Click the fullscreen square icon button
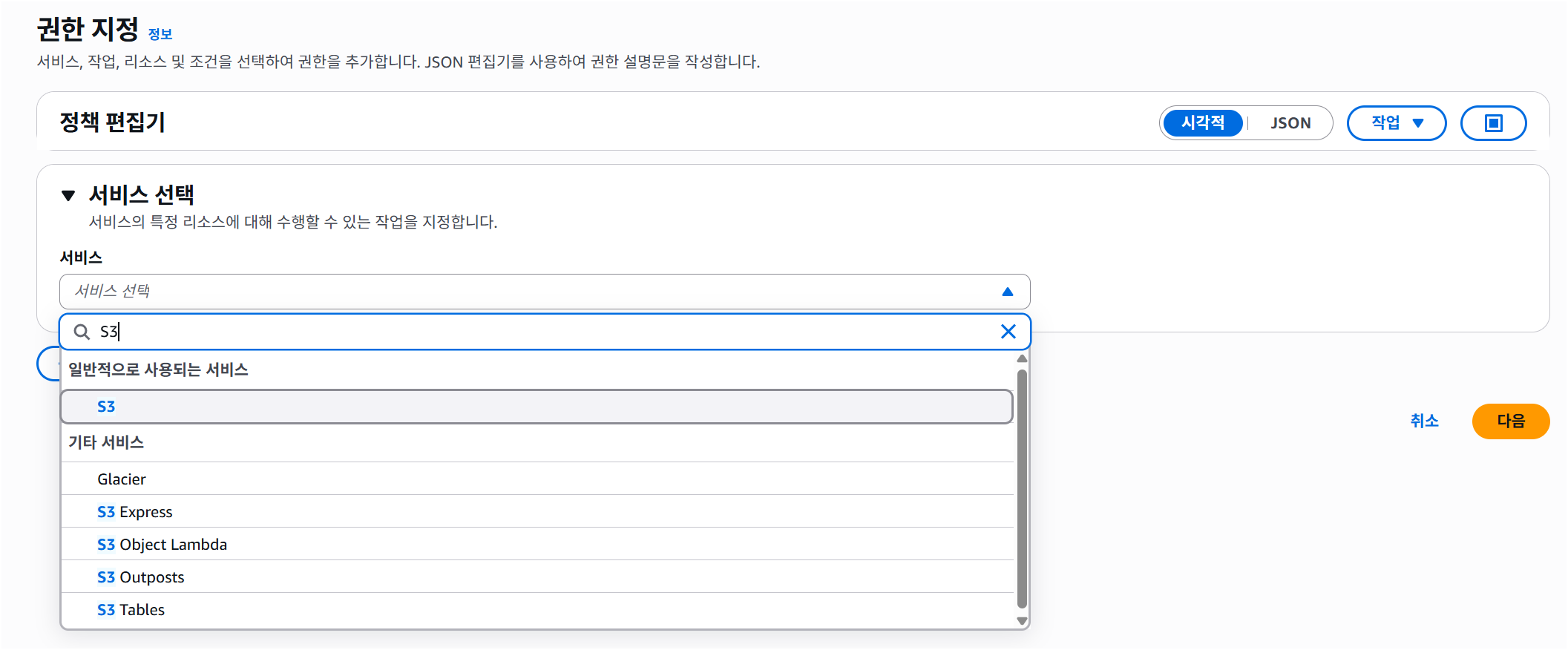This screenshot has width=1568, height=650. pyautogui.click(x=1493, y=123)
